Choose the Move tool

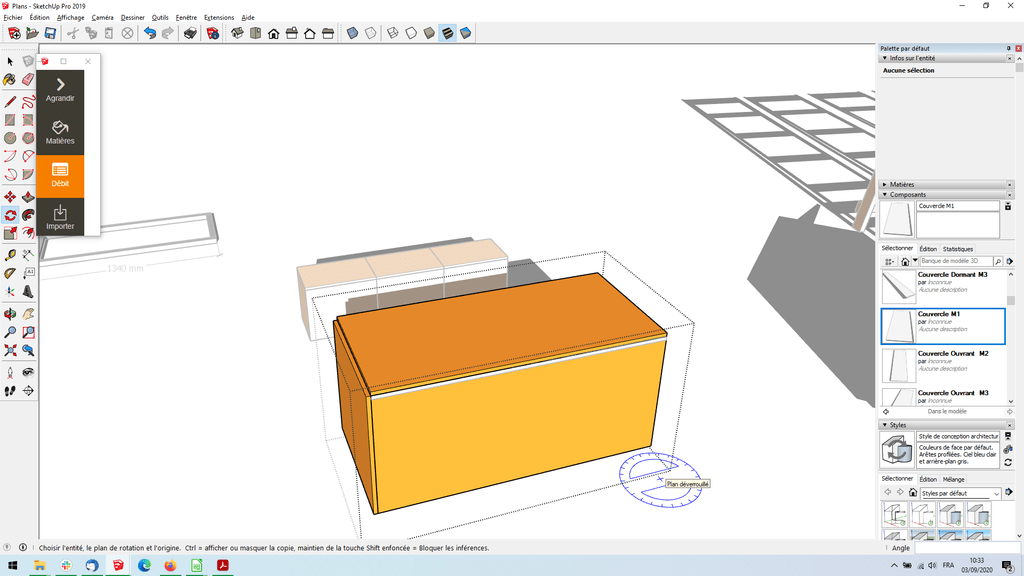[10, 197]
